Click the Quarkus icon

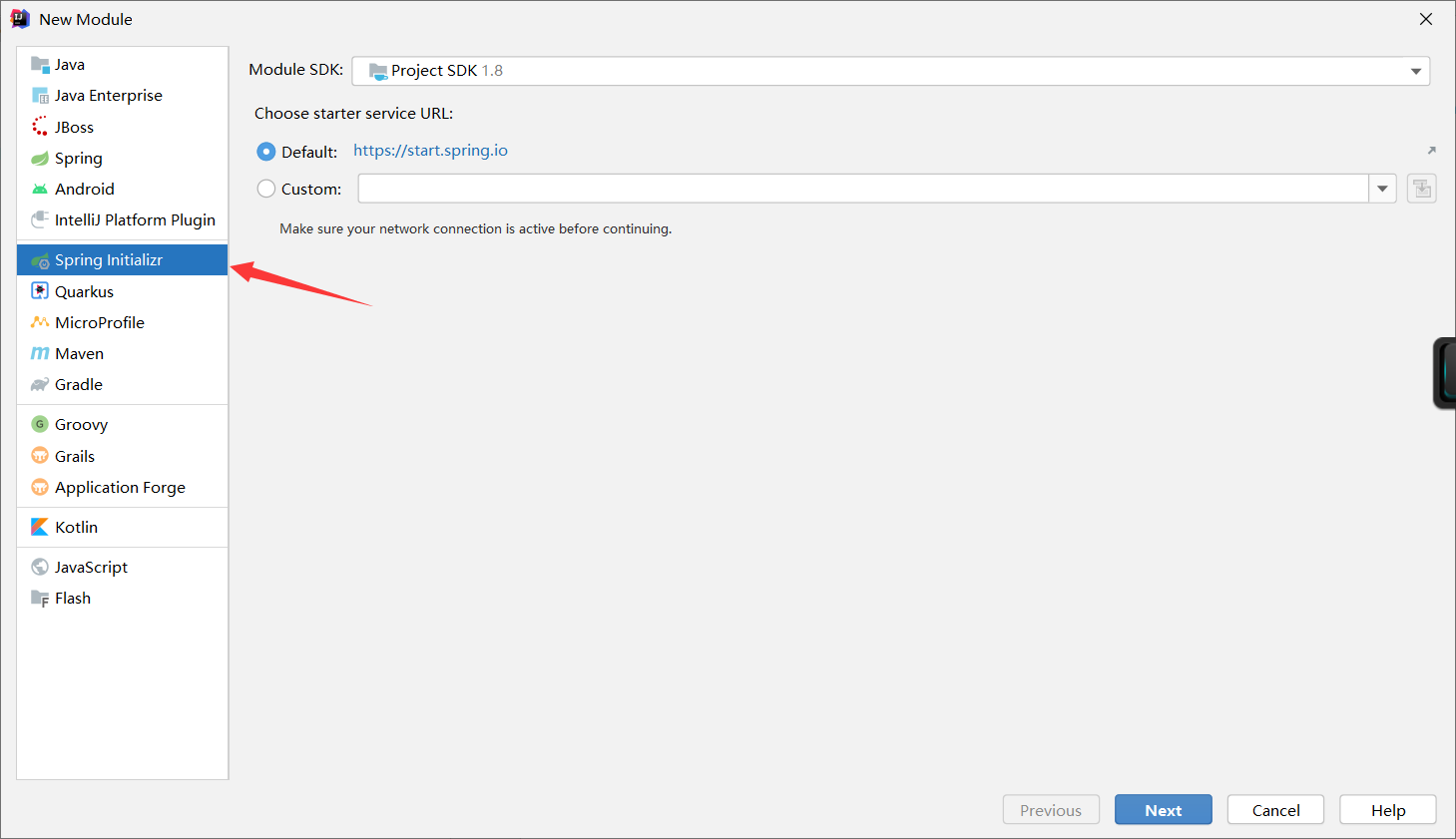[40, 291]
